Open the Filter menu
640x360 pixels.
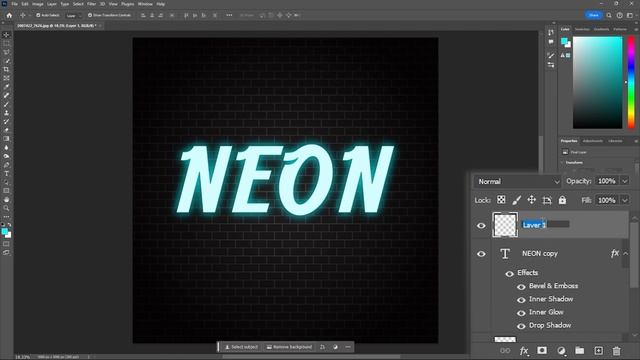91,4
